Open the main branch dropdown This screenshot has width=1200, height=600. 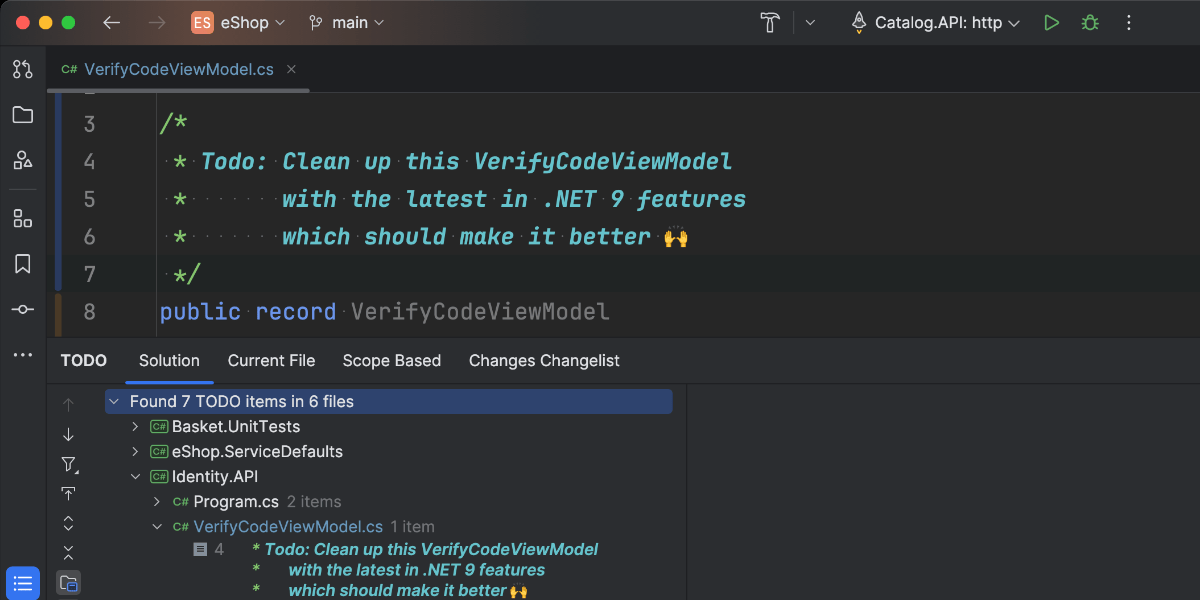pos(346,22)
